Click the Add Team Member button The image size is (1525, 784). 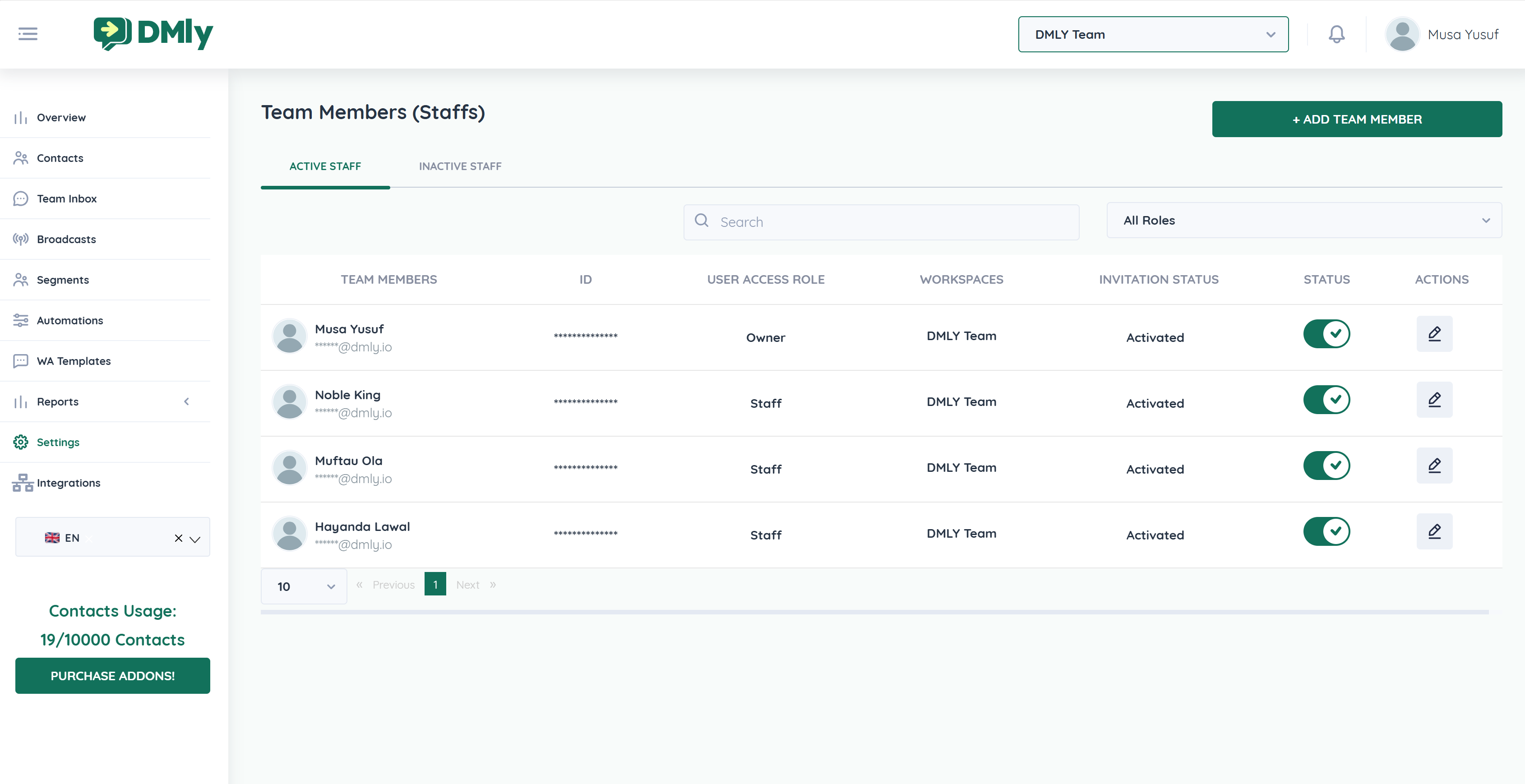pyautogui.click(x=1356, y=120)
